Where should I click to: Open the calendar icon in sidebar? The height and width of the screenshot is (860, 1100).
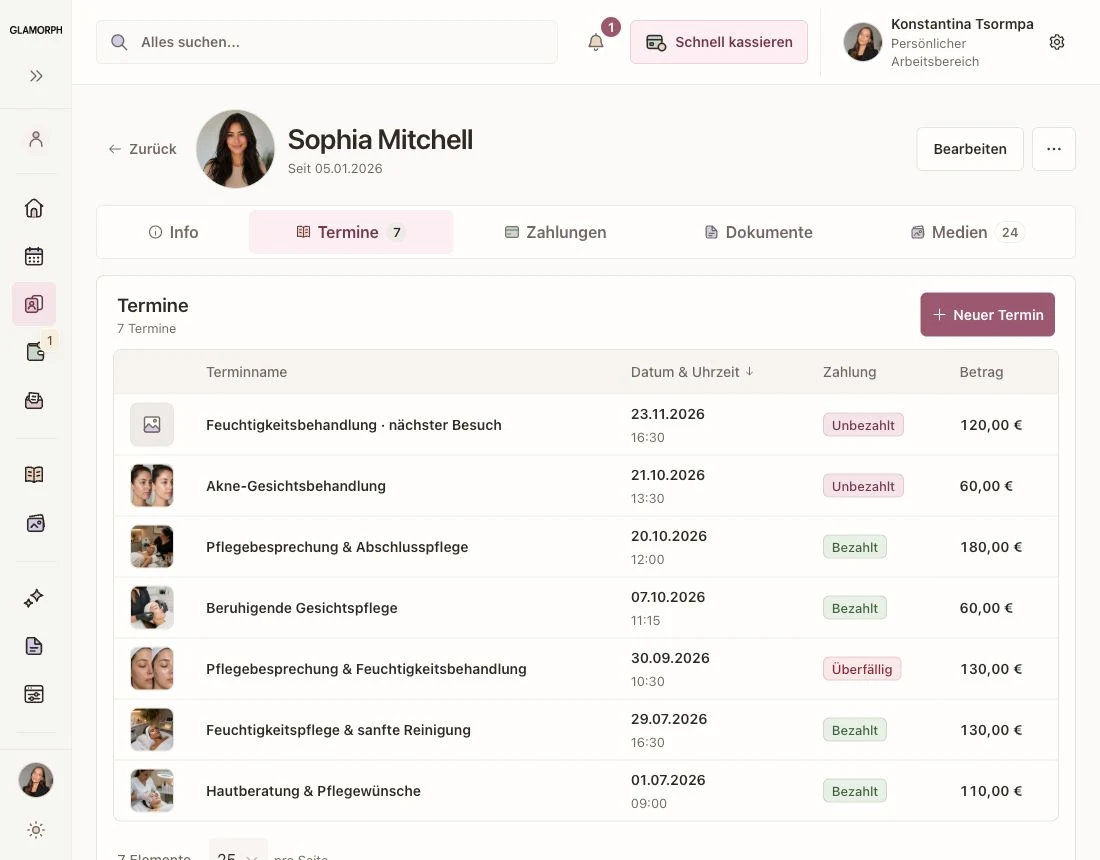tap(34, 256)
